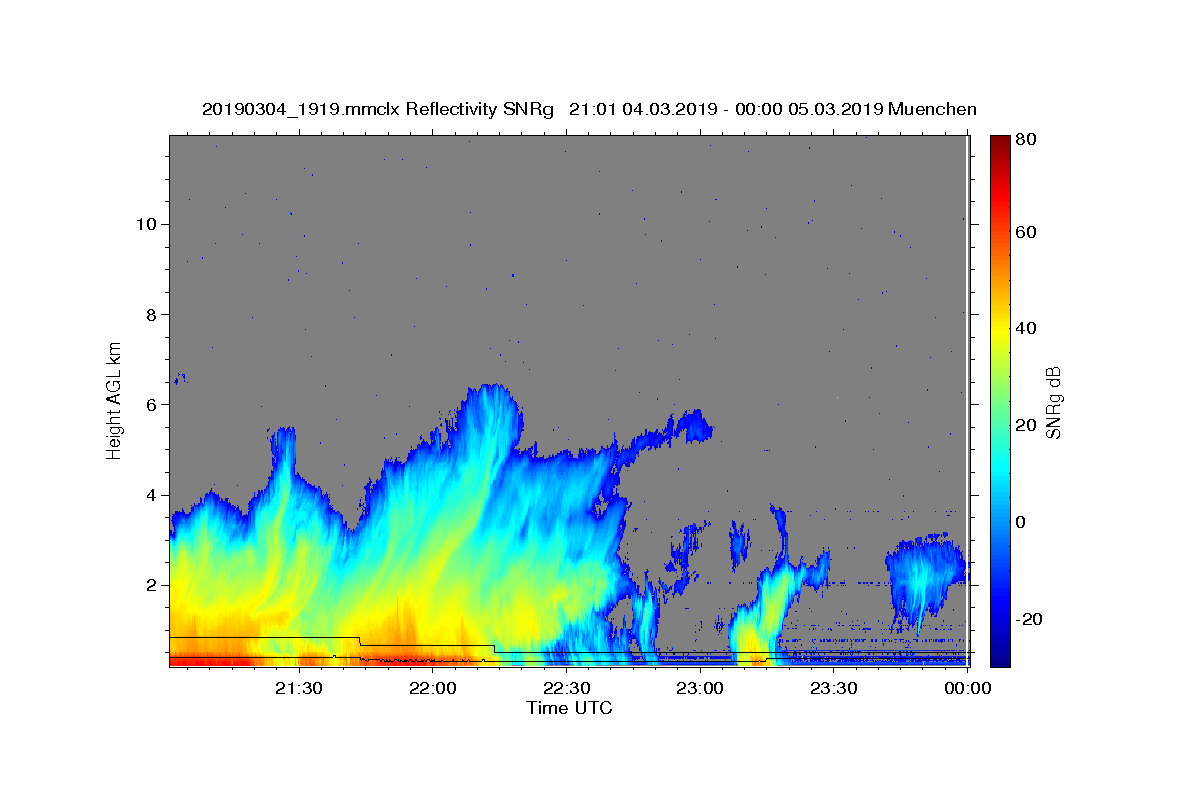Image resolution: width=1200 pixels, height=800 pixels.
Task: Click the plot title text above the chart
Action: click(x=589, y=109)
